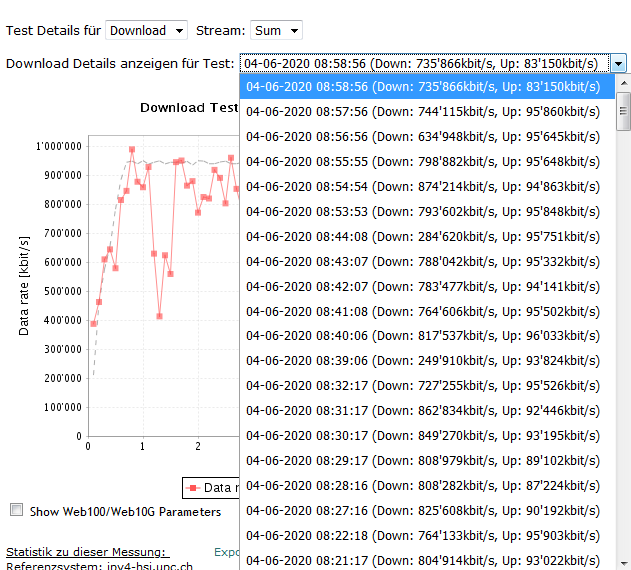Collapse the test selection dropdown arrow
Viewport: 631px width, 570px height.
coord(619,64)
